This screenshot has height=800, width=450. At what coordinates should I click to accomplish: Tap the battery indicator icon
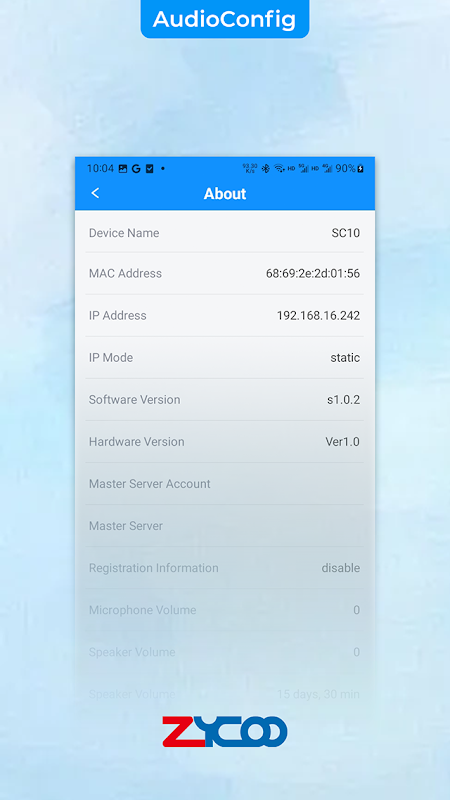point(360,168)
